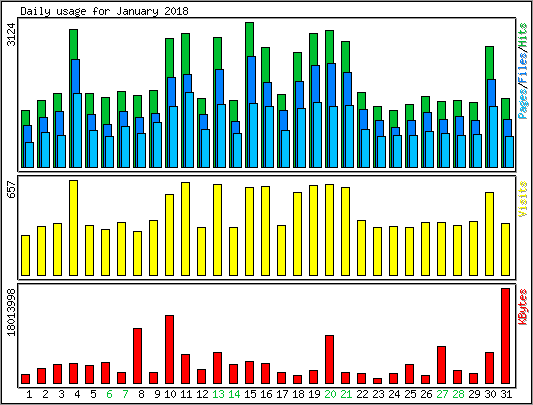Select day label 5 on the x-axis
The image size is (533, 405).
point(93,394)
